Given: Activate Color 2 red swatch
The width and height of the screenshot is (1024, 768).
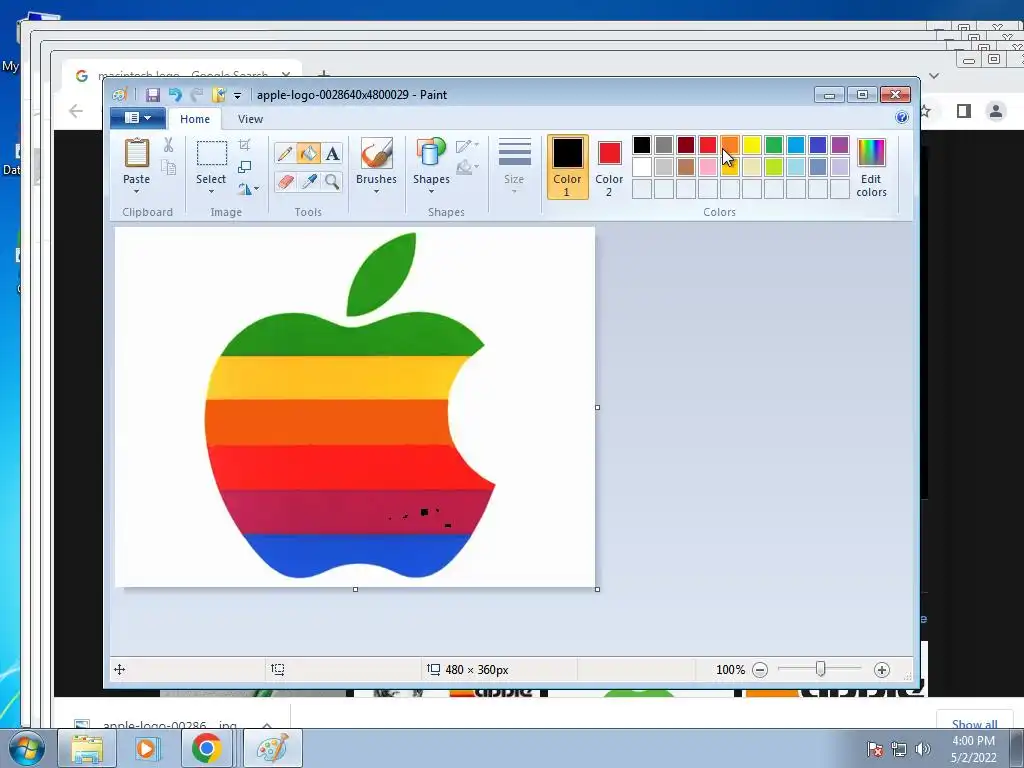Looking at the screenshot, I should click(x=609, y=167).
